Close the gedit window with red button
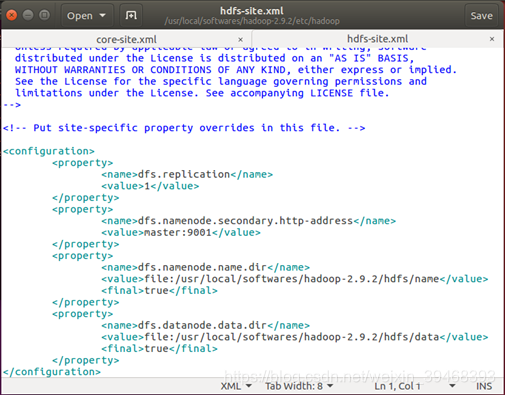 coord(12,15)
